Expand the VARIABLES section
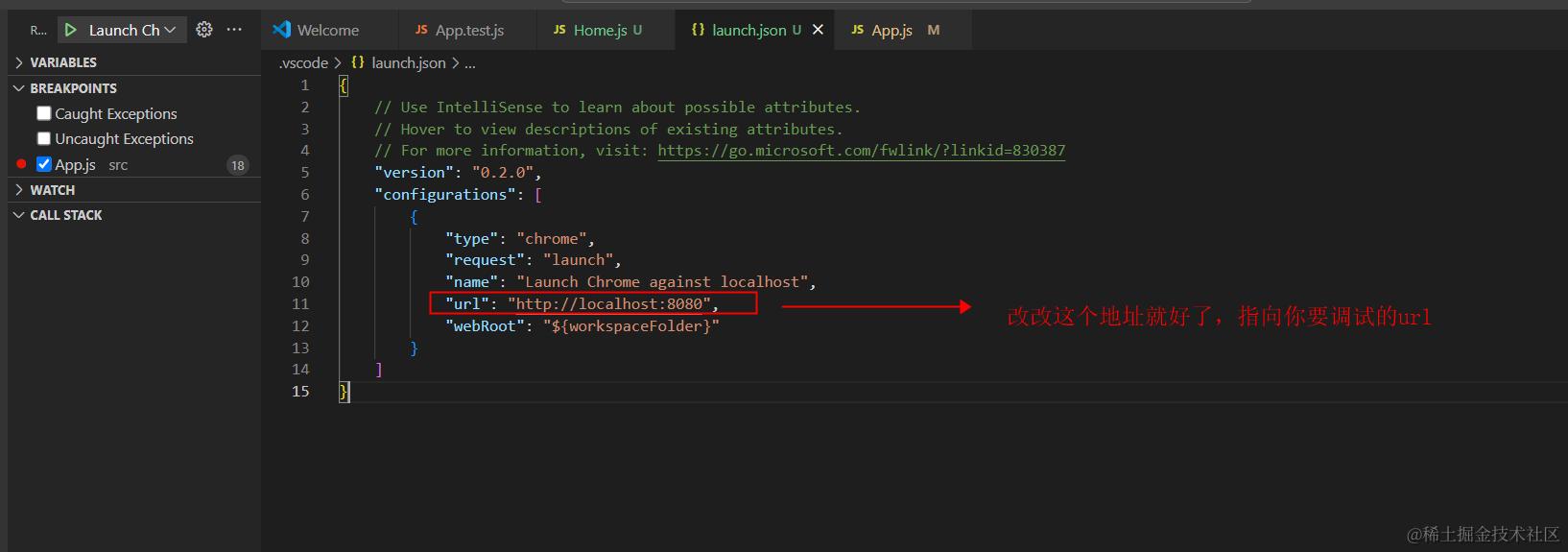Screen dimensions: 1568x552 tap(134, 62)
